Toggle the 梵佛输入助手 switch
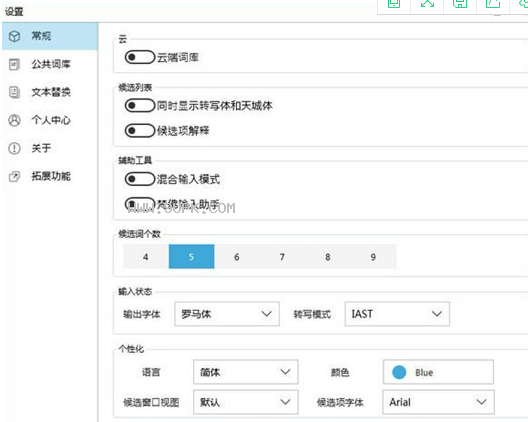 (x=140, y=204)
